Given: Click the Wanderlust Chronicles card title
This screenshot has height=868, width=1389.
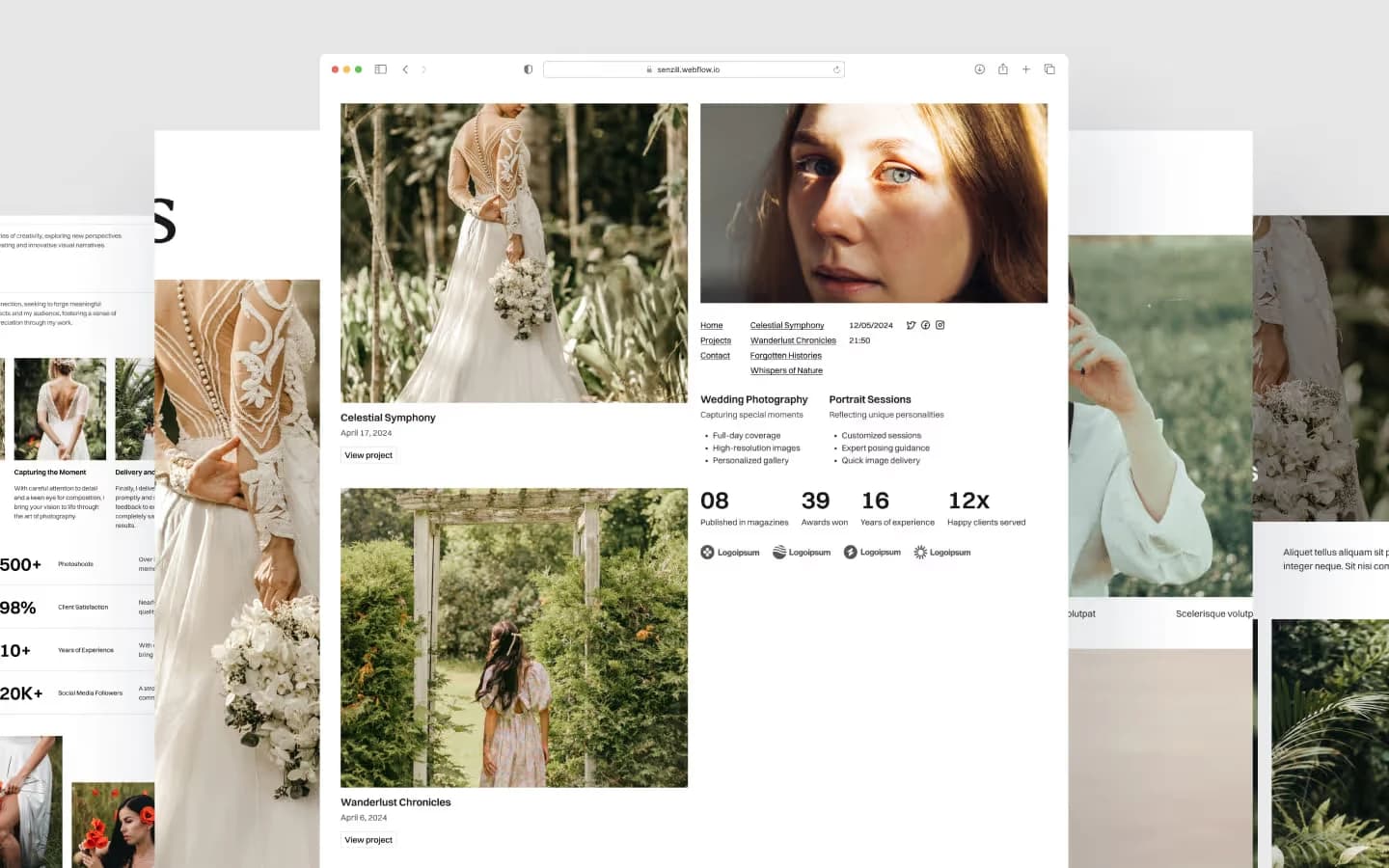Looking at the screenshot, I should coord(395,802).
